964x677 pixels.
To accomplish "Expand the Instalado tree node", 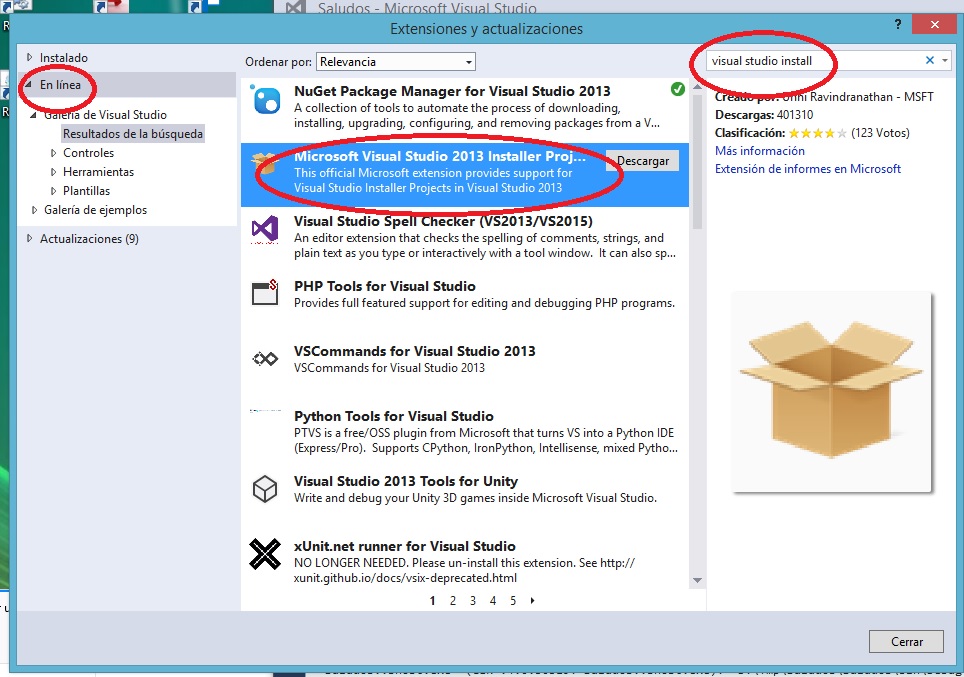I will pos(29,57).
